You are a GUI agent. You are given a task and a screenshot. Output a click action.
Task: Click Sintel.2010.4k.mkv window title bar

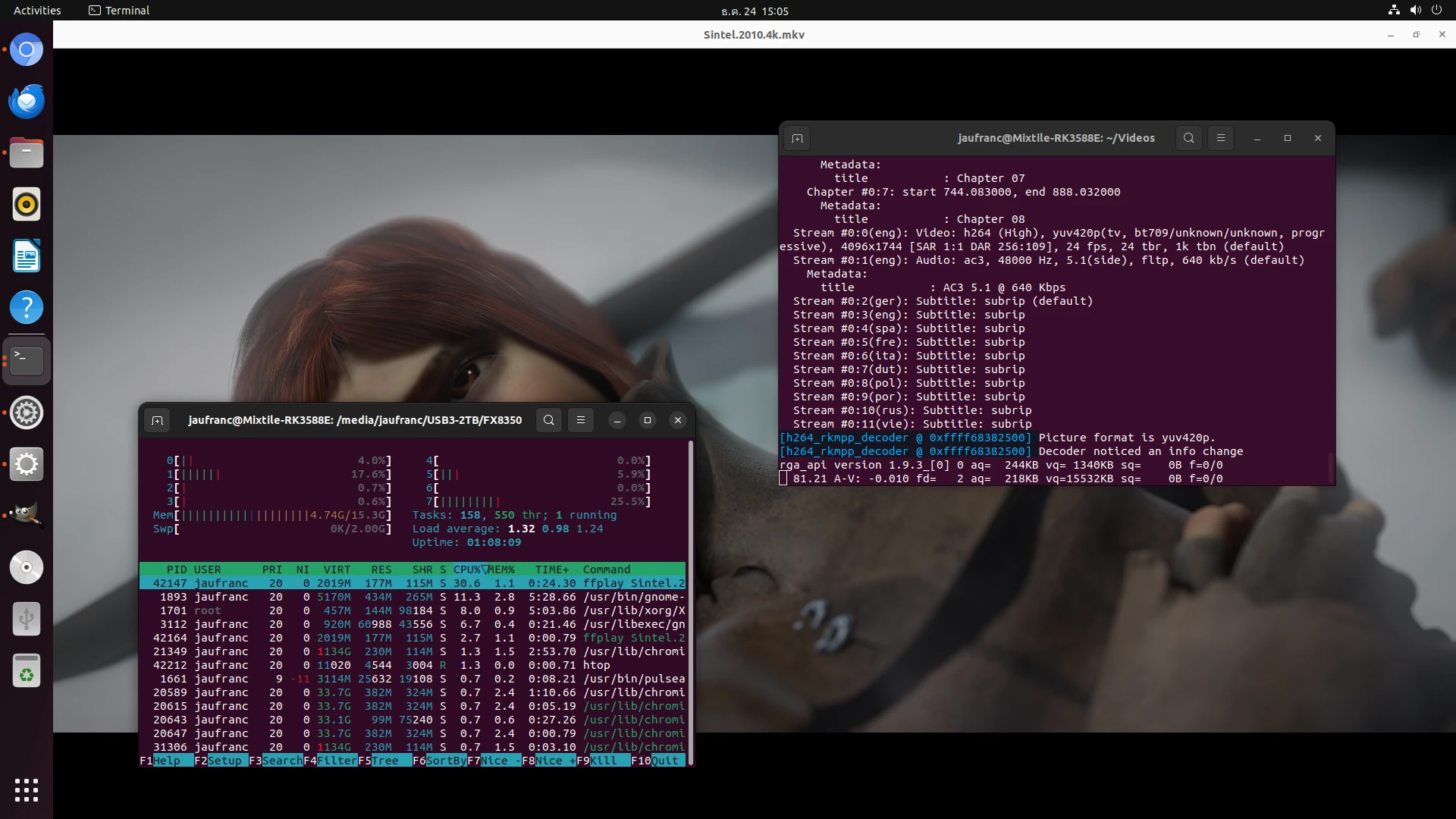(754, 35)
